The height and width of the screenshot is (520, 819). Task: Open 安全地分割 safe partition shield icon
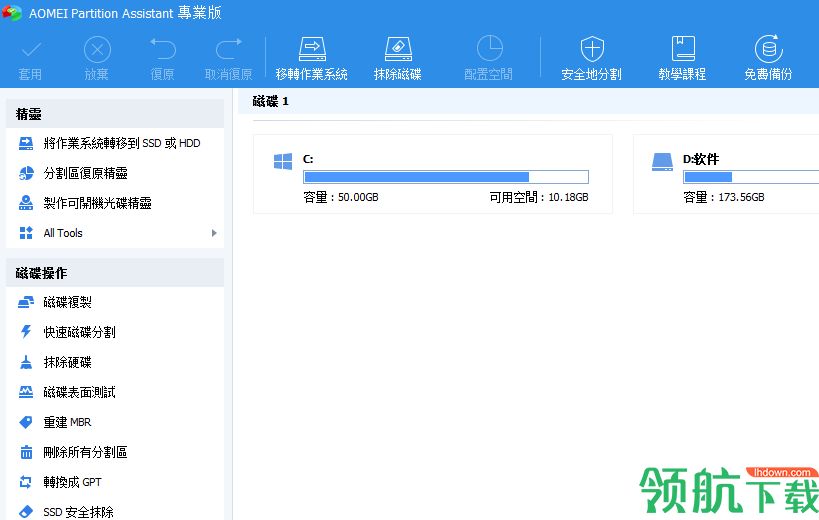tap(592, 49)
